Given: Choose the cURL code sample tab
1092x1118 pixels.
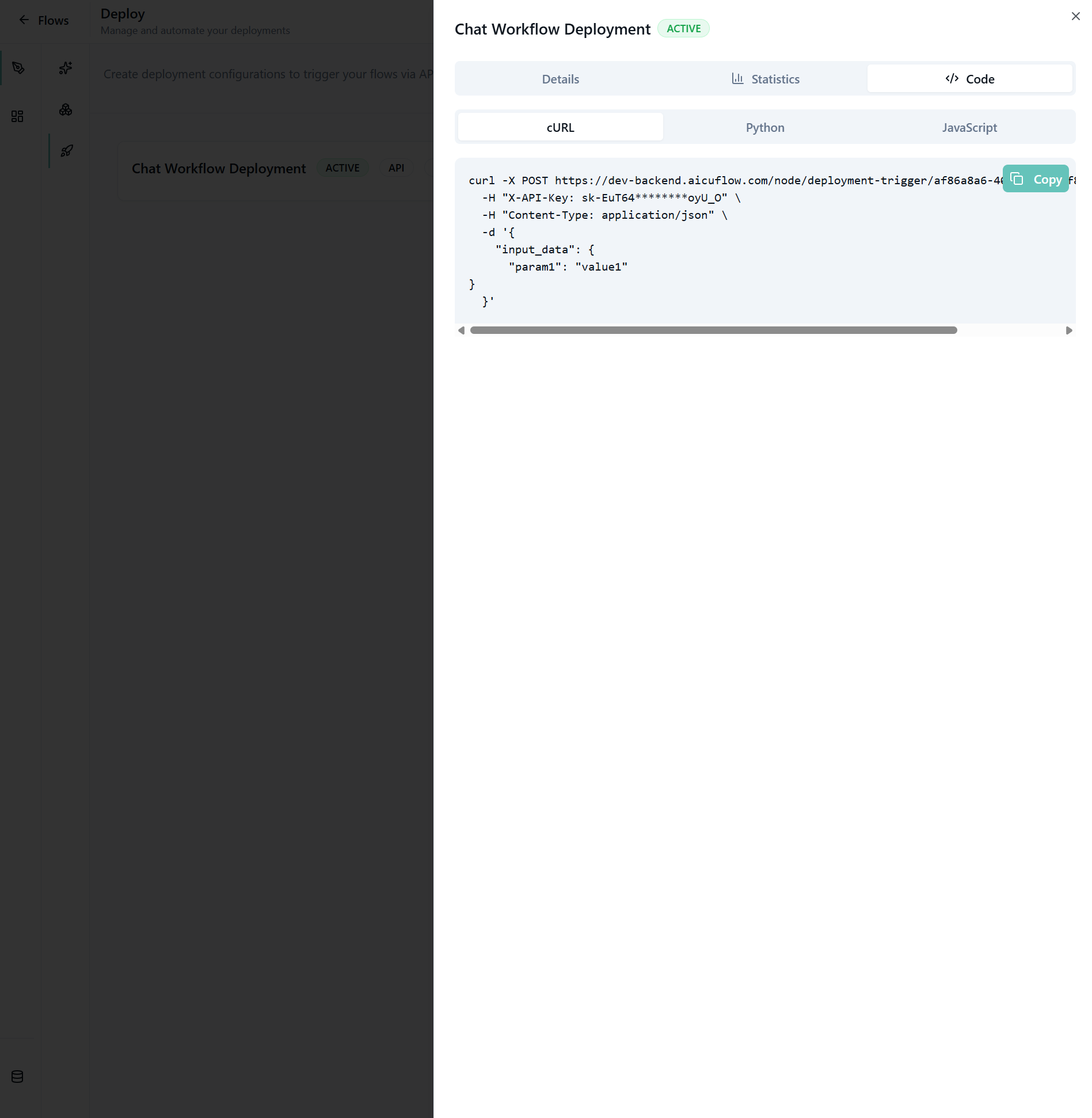Looking at the screenshot, I should coord(560,127).
